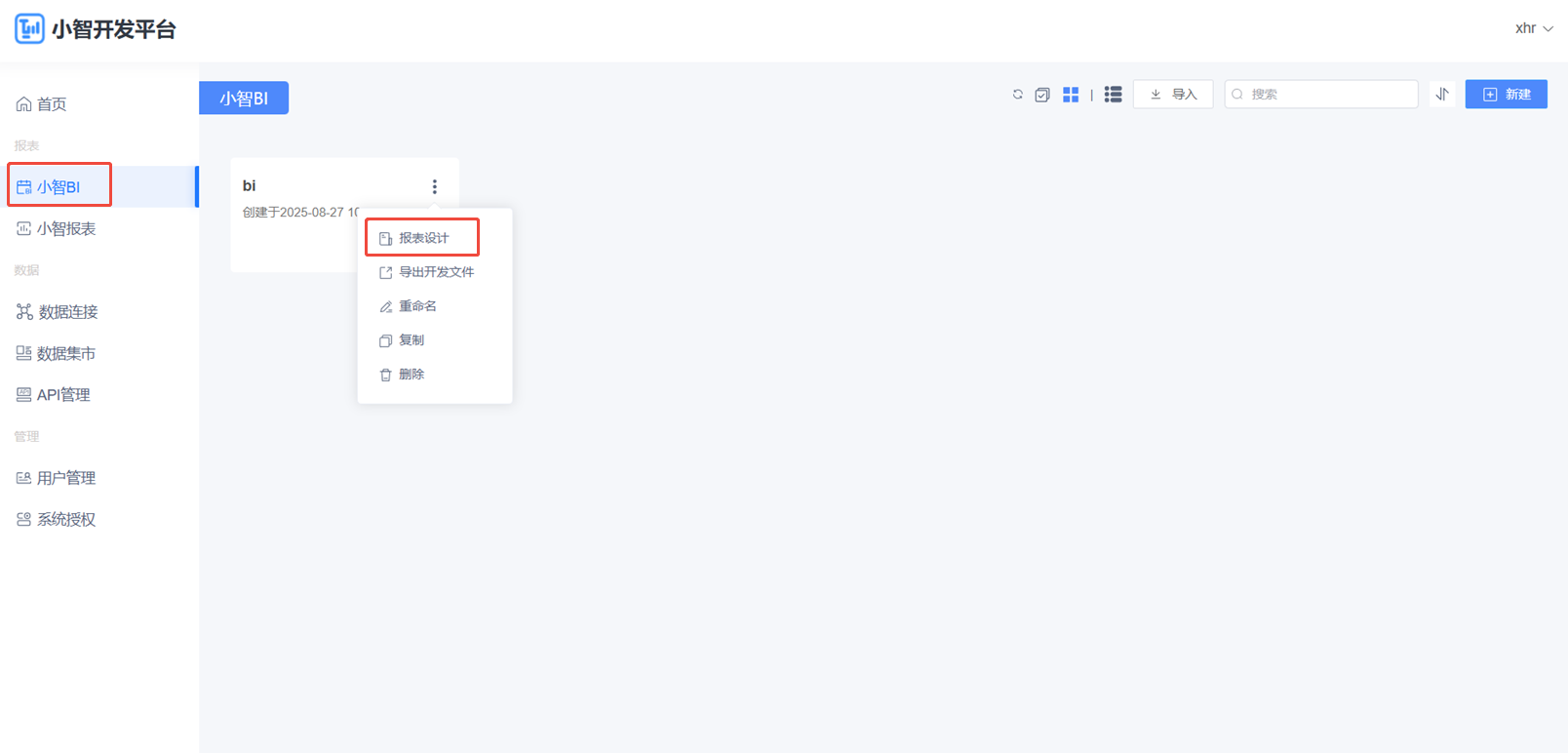The height and width of the screenshot is (753, 1568).
Task: Toggle batch selection checkbox icon
Action: coord(1042,95)
